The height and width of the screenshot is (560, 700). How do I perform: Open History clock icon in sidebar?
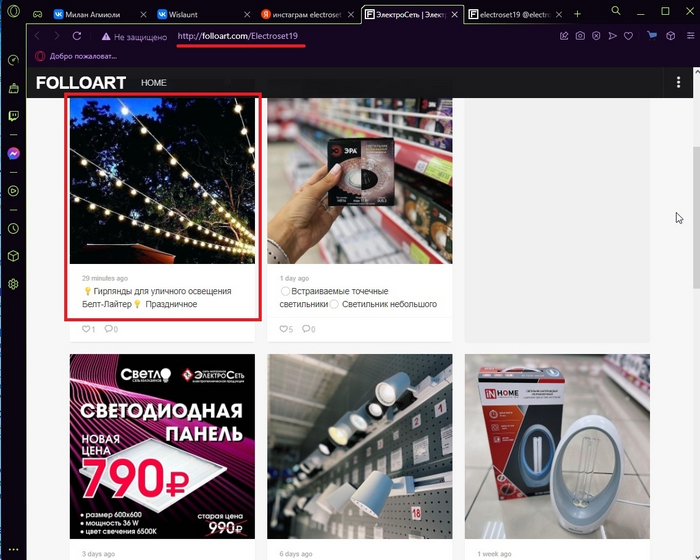point(13,229)
